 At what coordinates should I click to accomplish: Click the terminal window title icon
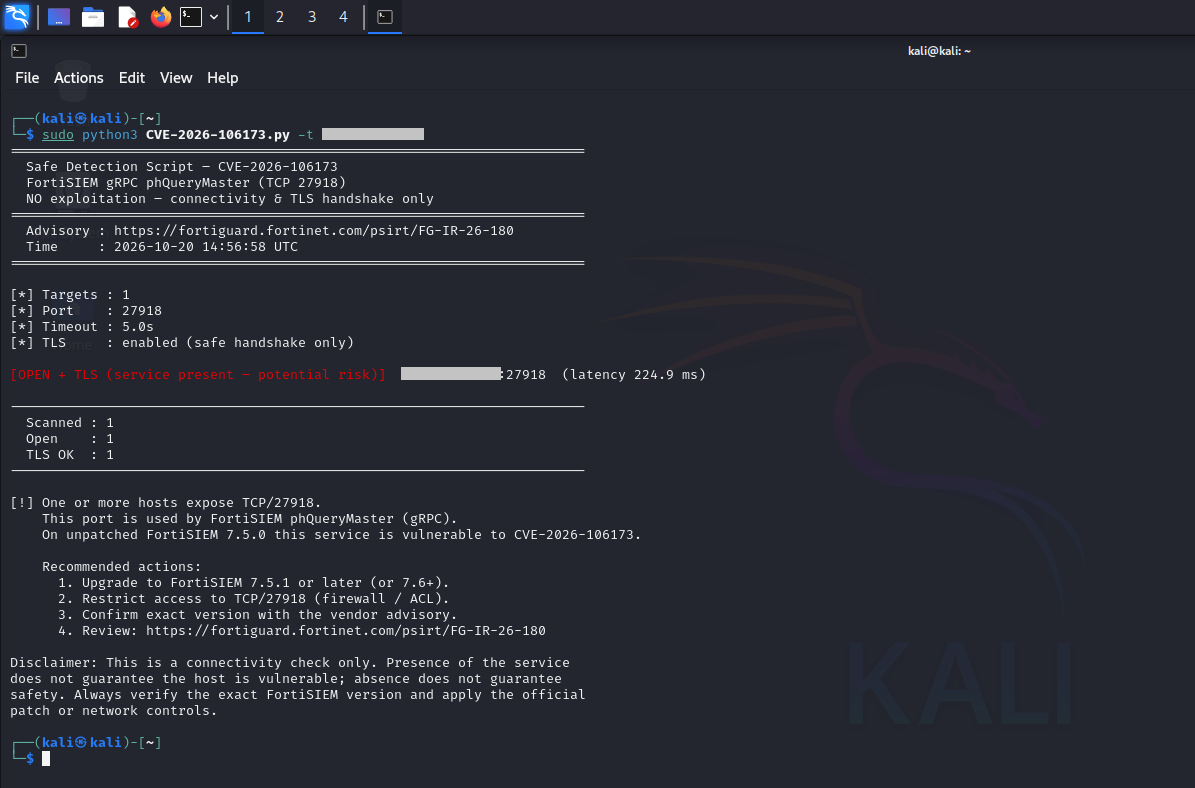click(x=19, y=51)
